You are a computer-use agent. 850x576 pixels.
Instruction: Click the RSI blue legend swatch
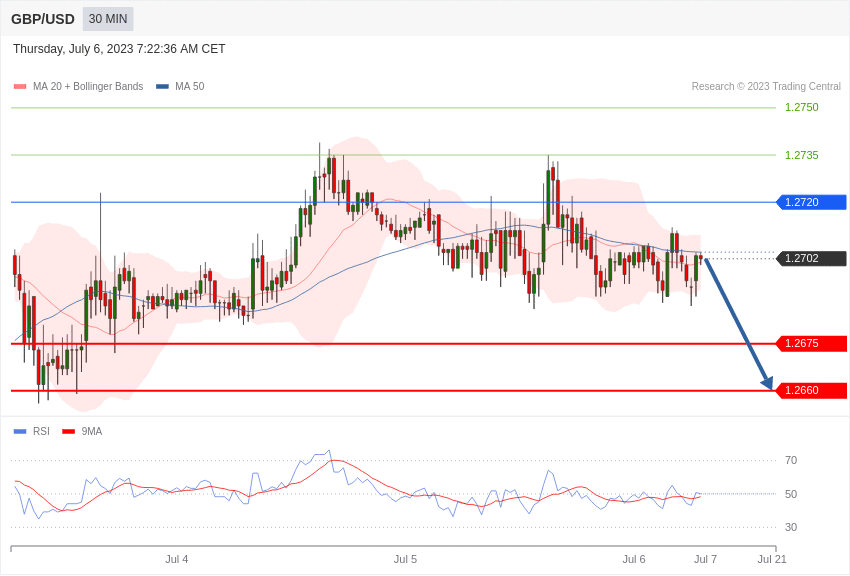click(20, 431)
